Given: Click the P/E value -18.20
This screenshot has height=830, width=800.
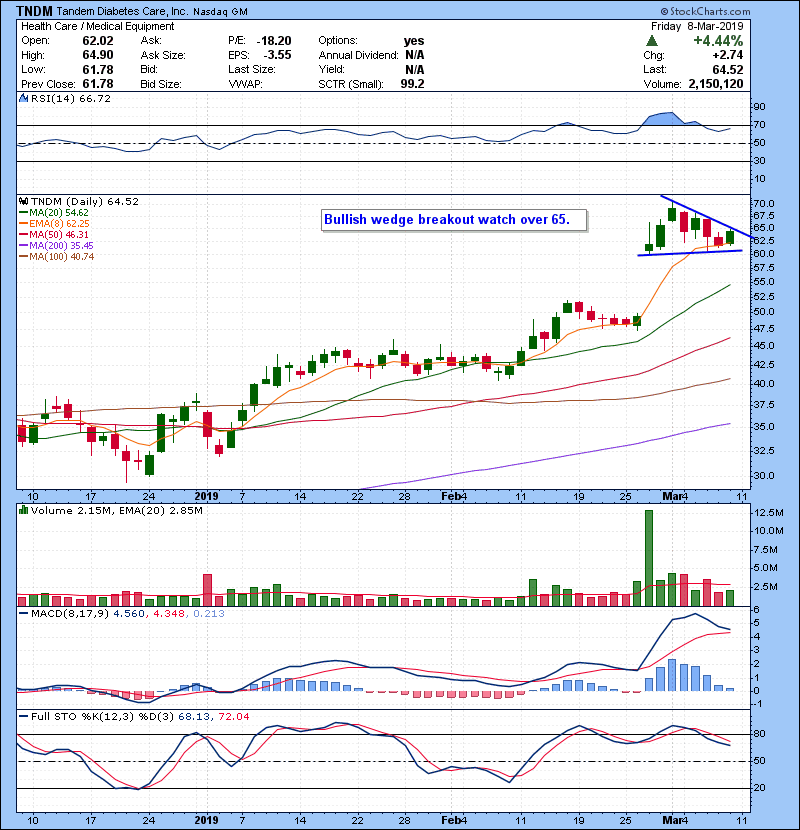Looking at the screenshot, I should (x=274, y=41).
